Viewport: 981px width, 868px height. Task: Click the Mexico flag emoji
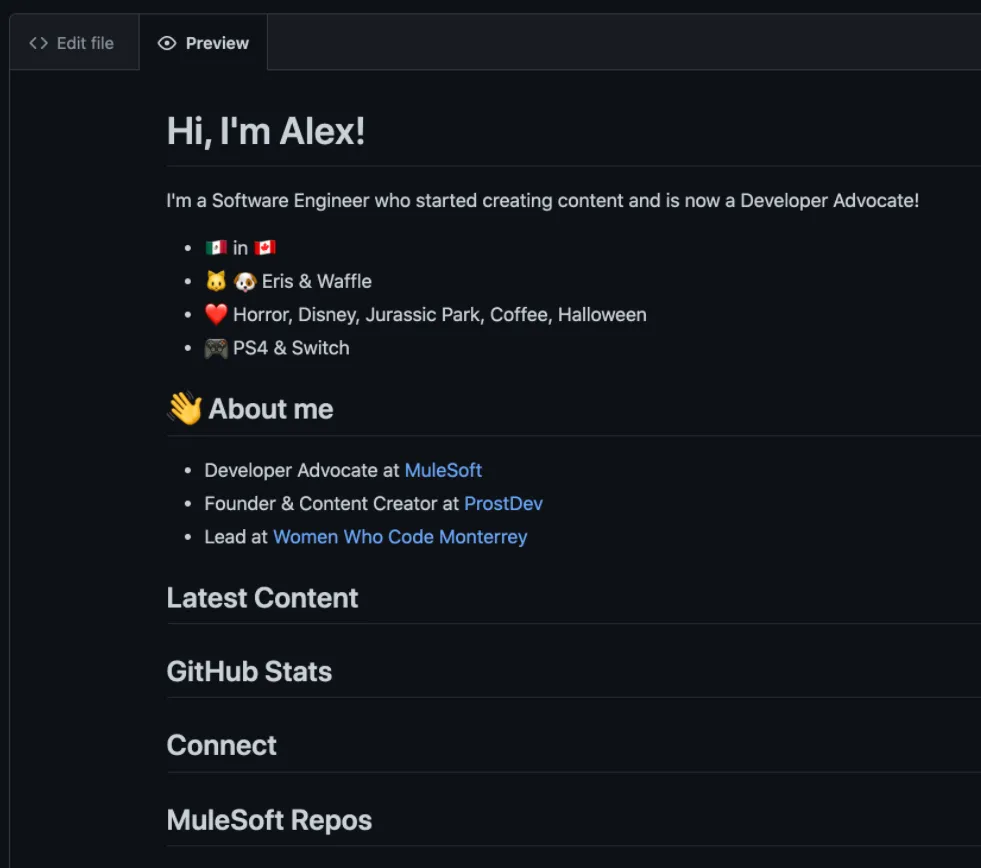[216, 248]
